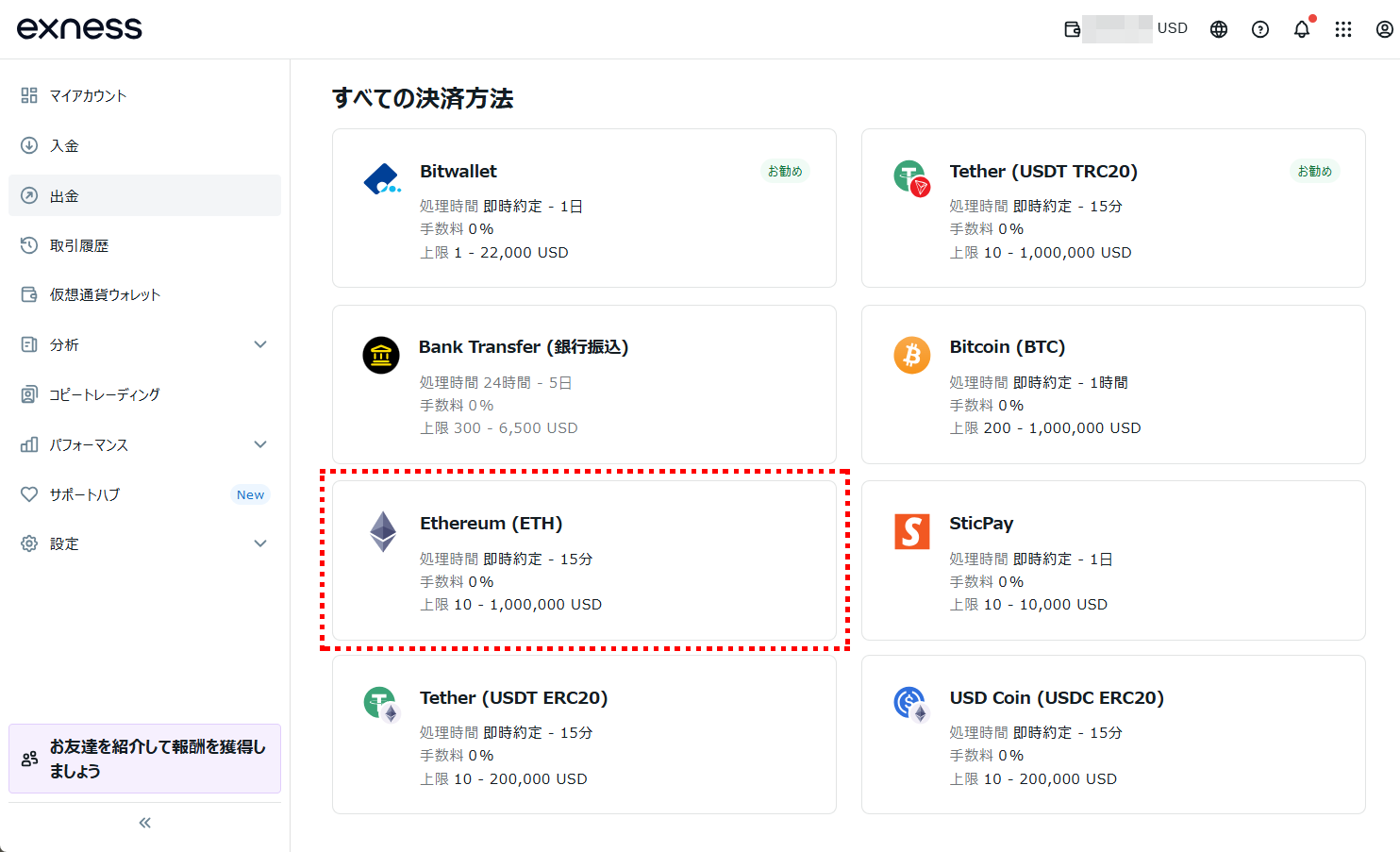Click the Bank Transfer bank icon
The width and height of the screenshot is (1400, 852).
tap(381, 356)
